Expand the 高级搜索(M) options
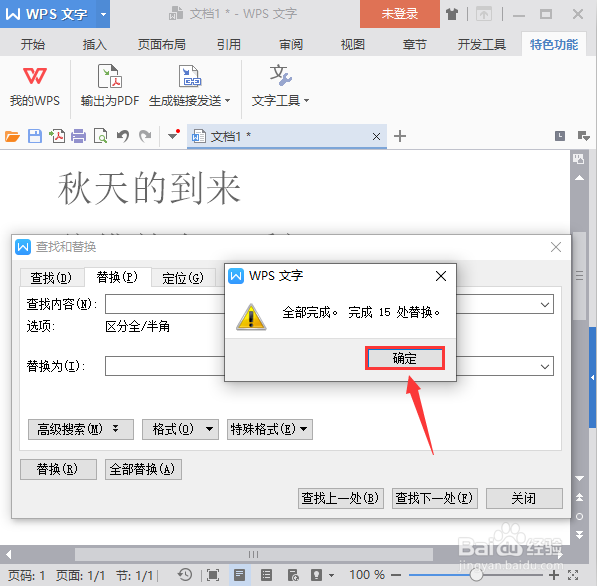The height and width of the screenshot is (586, 597). (x=81, y=430)
